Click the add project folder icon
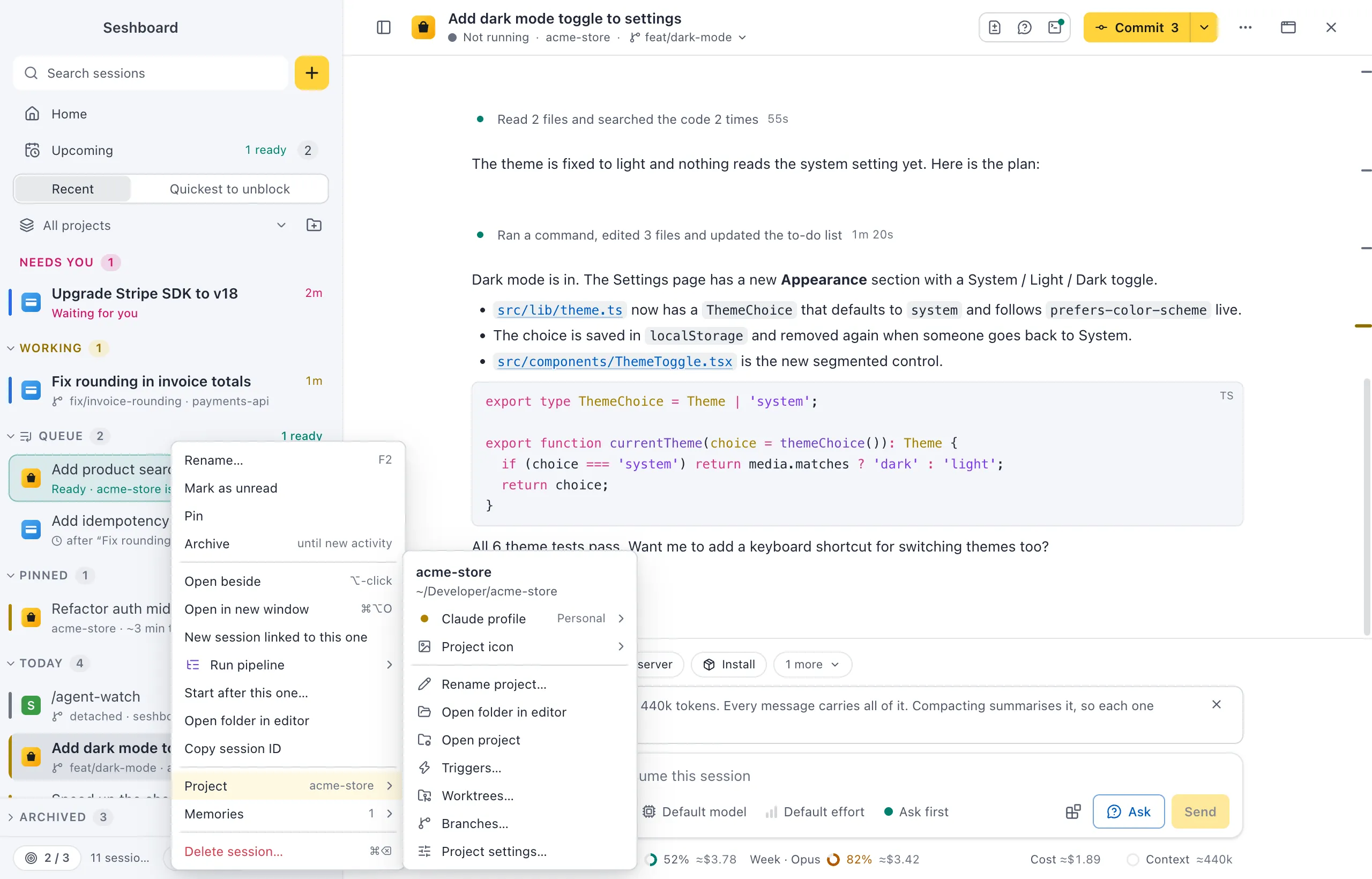This screenshot has height=879, width=1372. (314, 225)
